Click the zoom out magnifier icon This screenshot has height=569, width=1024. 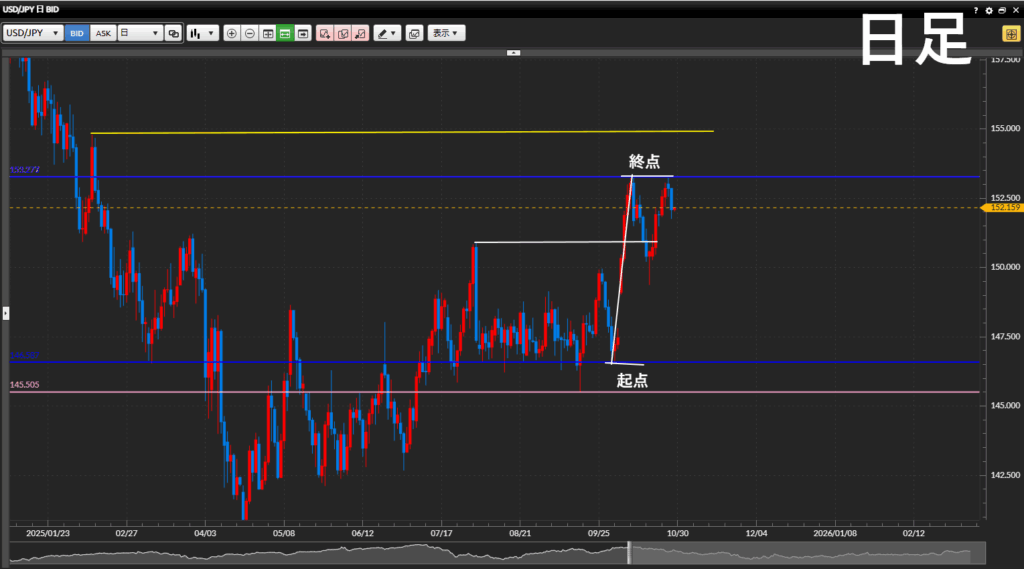(x=250, y=33)
